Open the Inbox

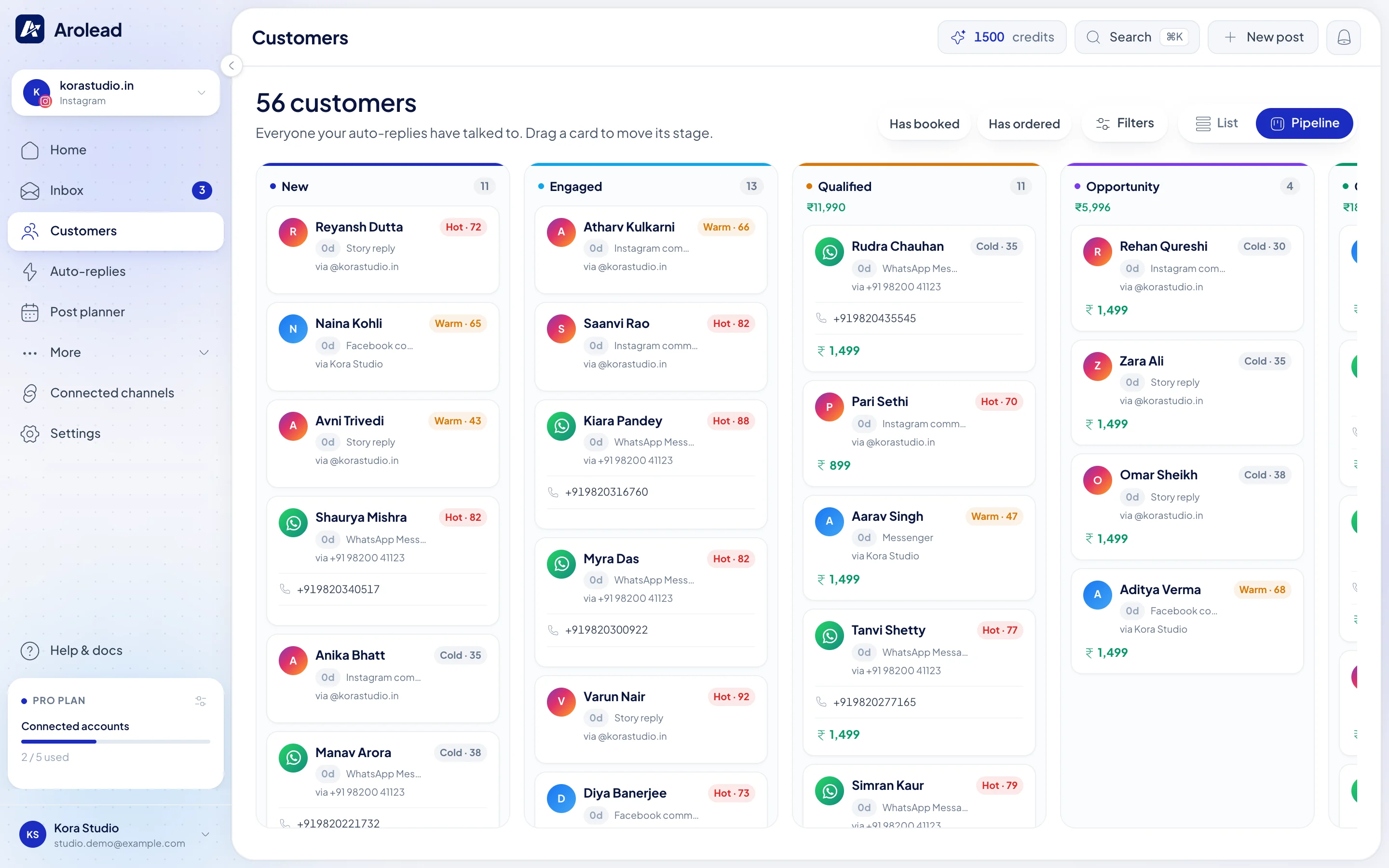pos(115,190)
